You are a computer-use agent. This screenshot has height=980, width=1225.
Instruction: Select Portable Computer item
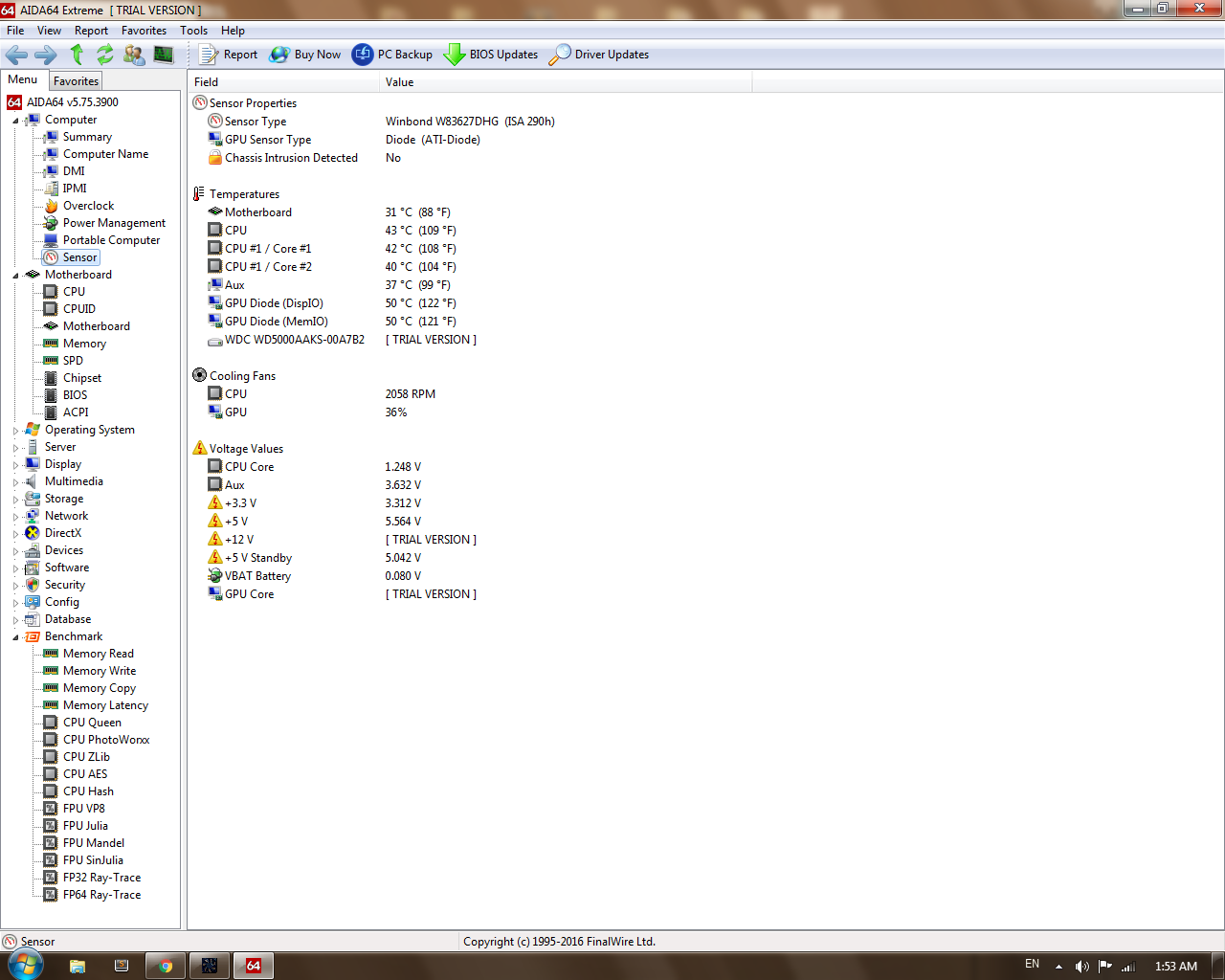click(x=111, y=240)
